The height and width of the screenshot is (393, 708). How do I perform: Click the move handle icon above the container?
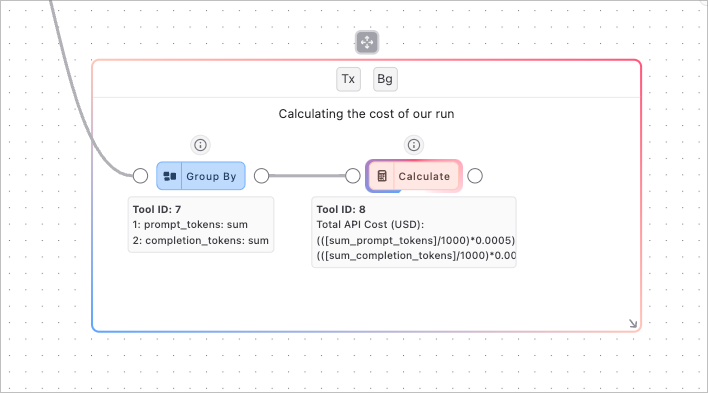(367, 42)
